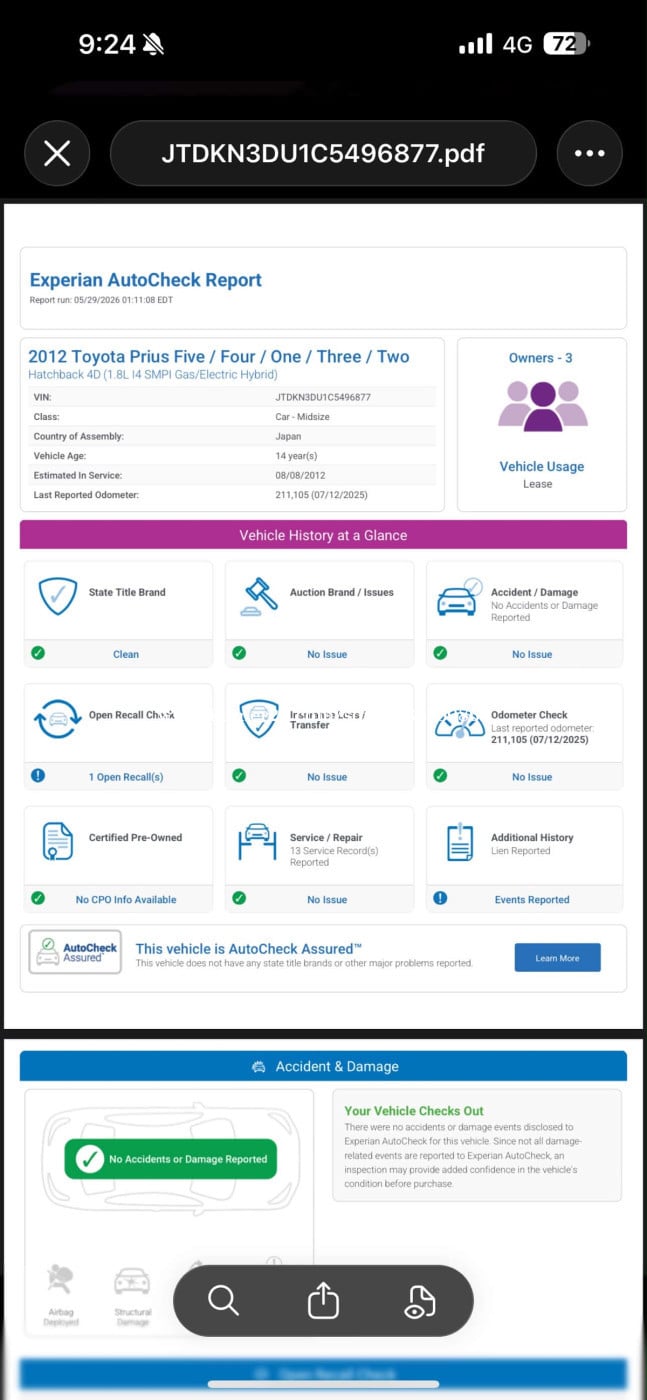The width and height of the screenshot is (647, 1400).
Task: Tap the markup document icon in bottom toolbar
Action: (420, 1301)
